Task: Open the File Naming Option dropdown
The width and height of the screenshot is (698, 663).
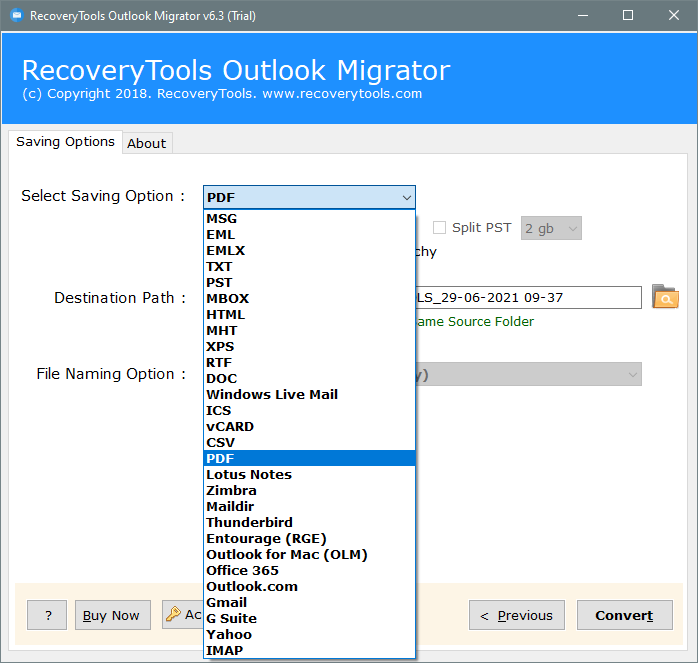Action: pyautogui.click(x=529, y=374)
